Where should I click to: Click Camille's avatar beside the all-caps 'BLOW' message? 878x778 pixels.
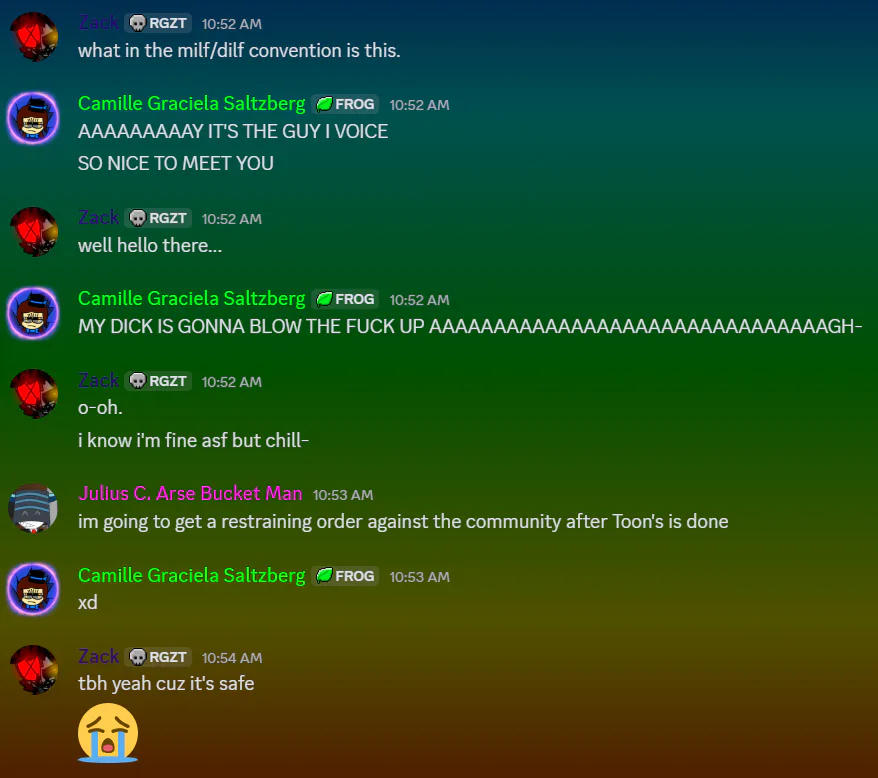(x=33, y=313)
